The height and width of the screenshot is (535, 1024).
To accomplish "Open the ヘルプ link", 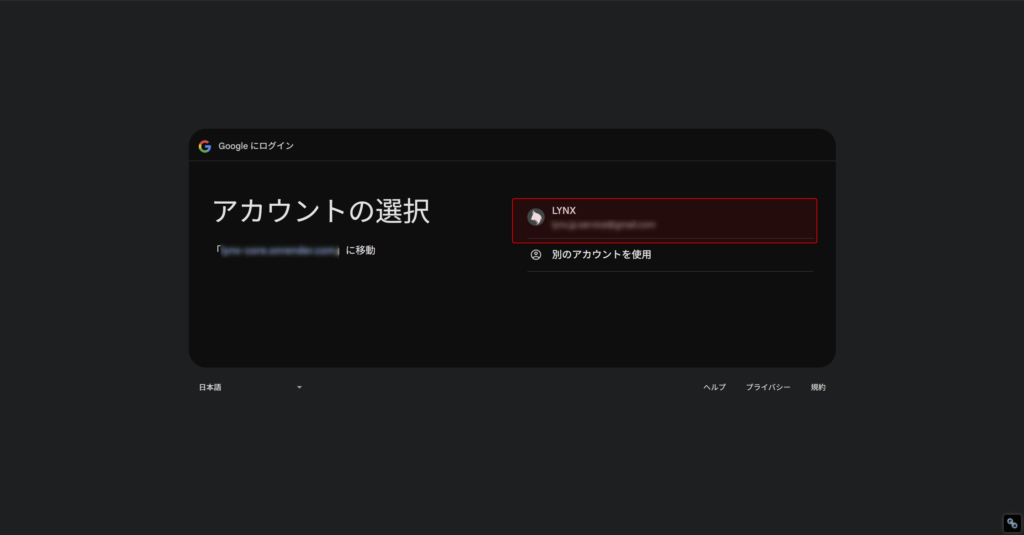I will pyautogui.click(x=714, y=387).
